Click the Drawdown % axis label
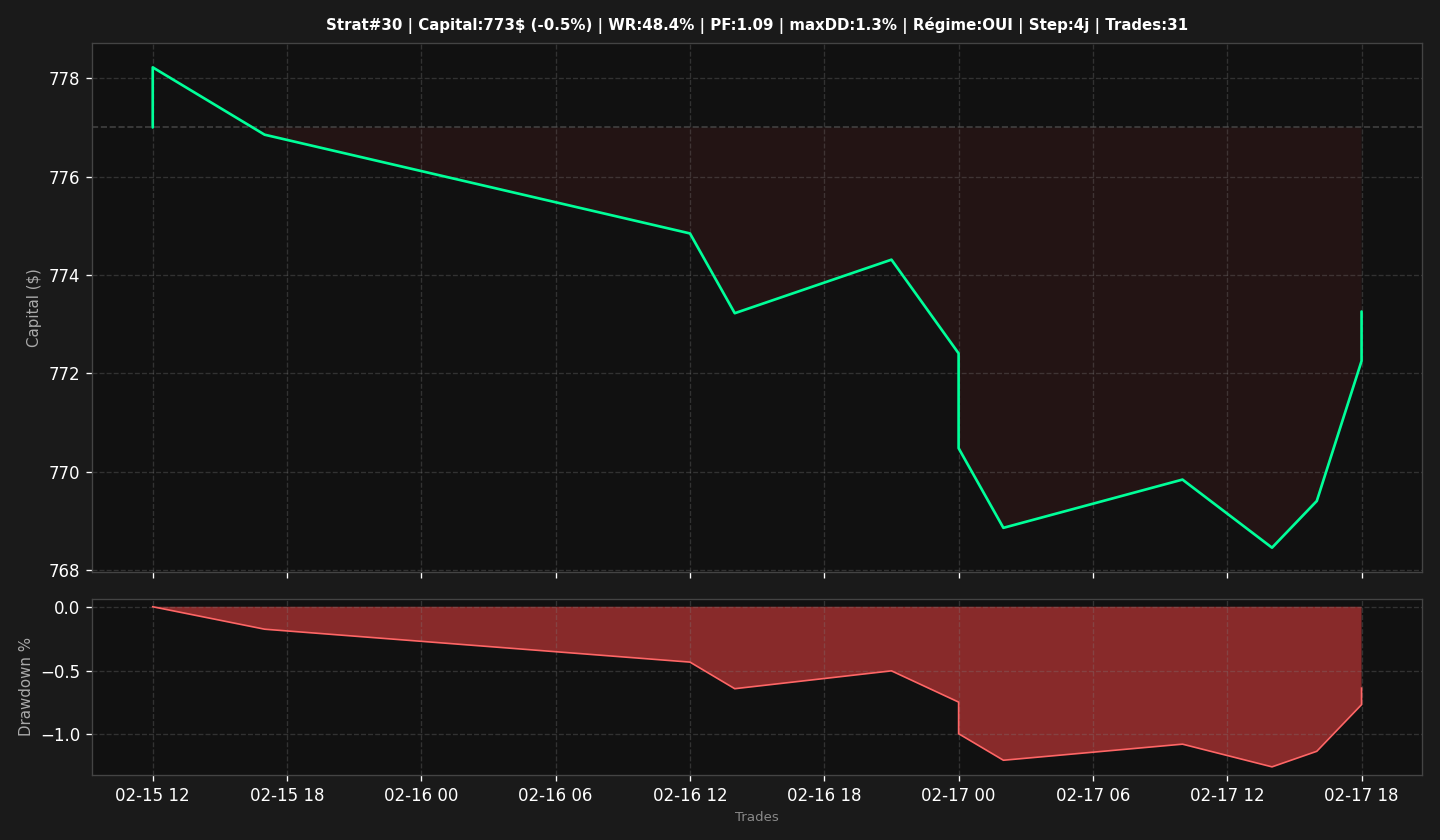The image size is (1440, 840). pos(26,687)
